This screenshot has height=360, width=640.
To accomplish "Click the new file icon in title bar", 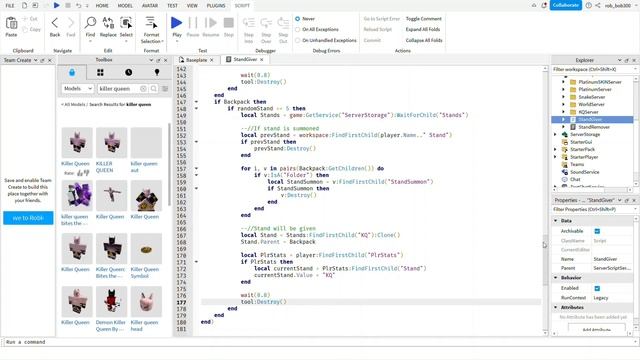I will [x=24, y=5].
